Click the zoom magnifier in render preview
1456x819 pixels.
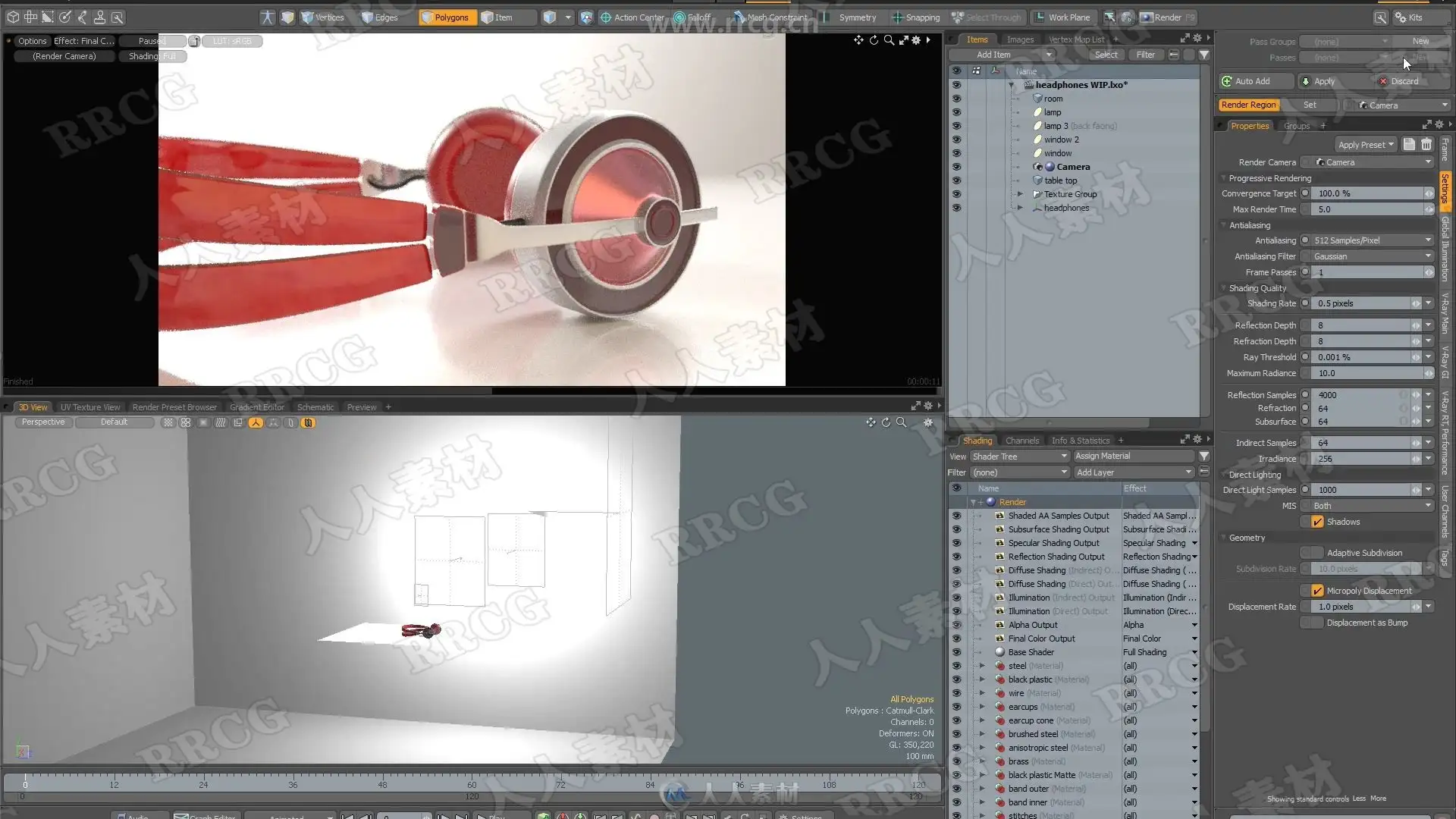[x=888, y=40]
